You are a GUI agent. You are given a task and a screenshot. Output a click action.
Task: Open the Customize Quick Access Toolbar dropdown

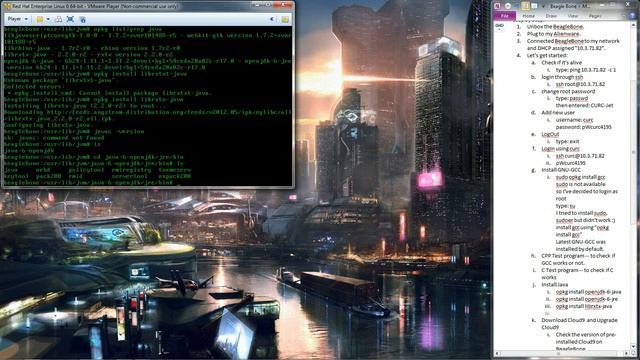[543, 7]
